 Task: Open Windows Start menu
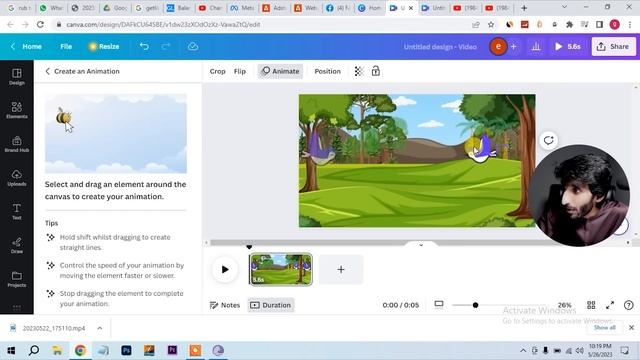point(11,350)
